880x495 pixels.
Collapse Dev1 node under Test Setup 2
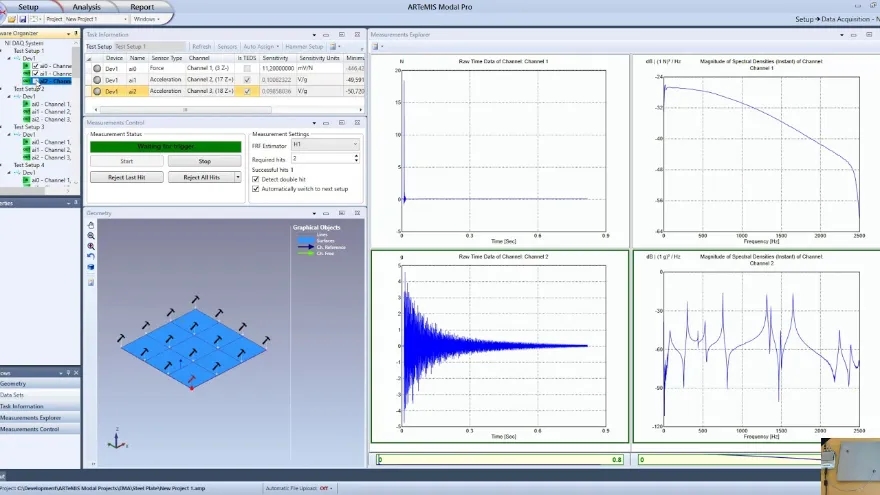[x=9, y=97]
